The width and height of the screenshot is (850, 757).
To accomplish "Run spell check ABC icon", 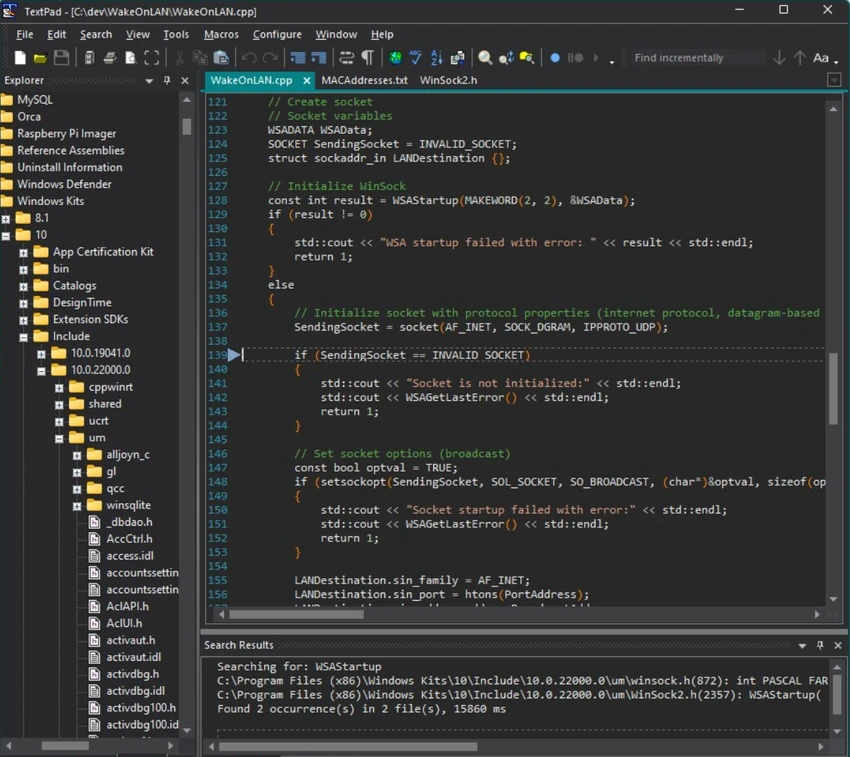I will coord(416,57).
